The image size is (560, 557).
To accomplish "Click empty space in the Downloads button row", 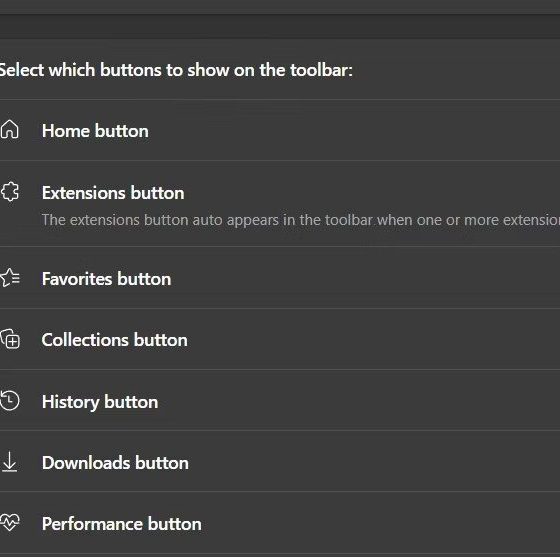I will (x=357, y=462).
